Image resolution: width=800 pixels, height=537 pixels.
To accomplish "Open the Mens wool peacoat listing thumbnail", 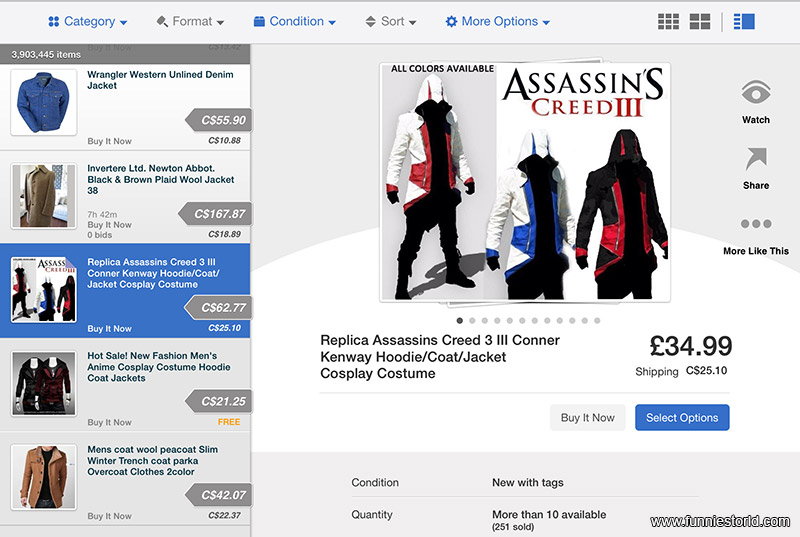I will pos(44,477).
